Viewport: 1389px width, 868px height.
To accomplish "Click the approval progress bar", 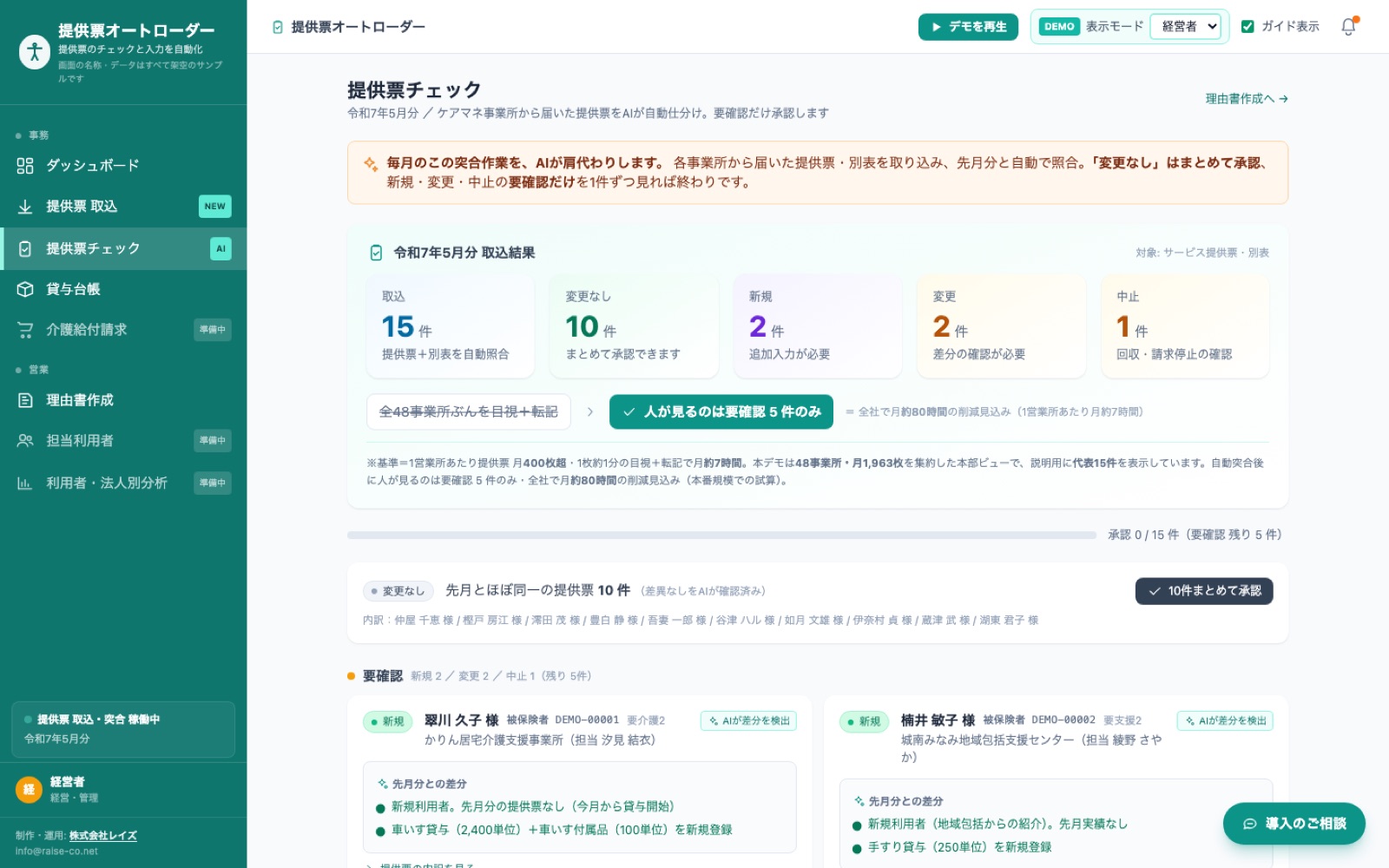I will (x=721, y=536).
